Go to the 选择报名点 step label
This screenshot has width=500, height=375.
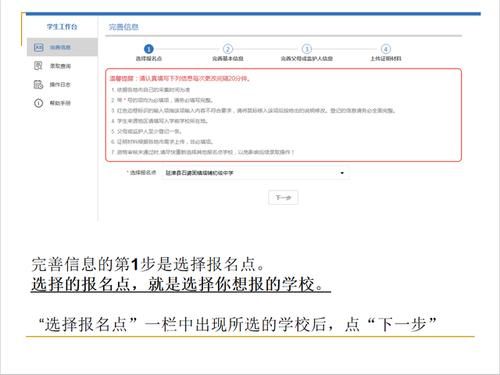tap(149, 59)
